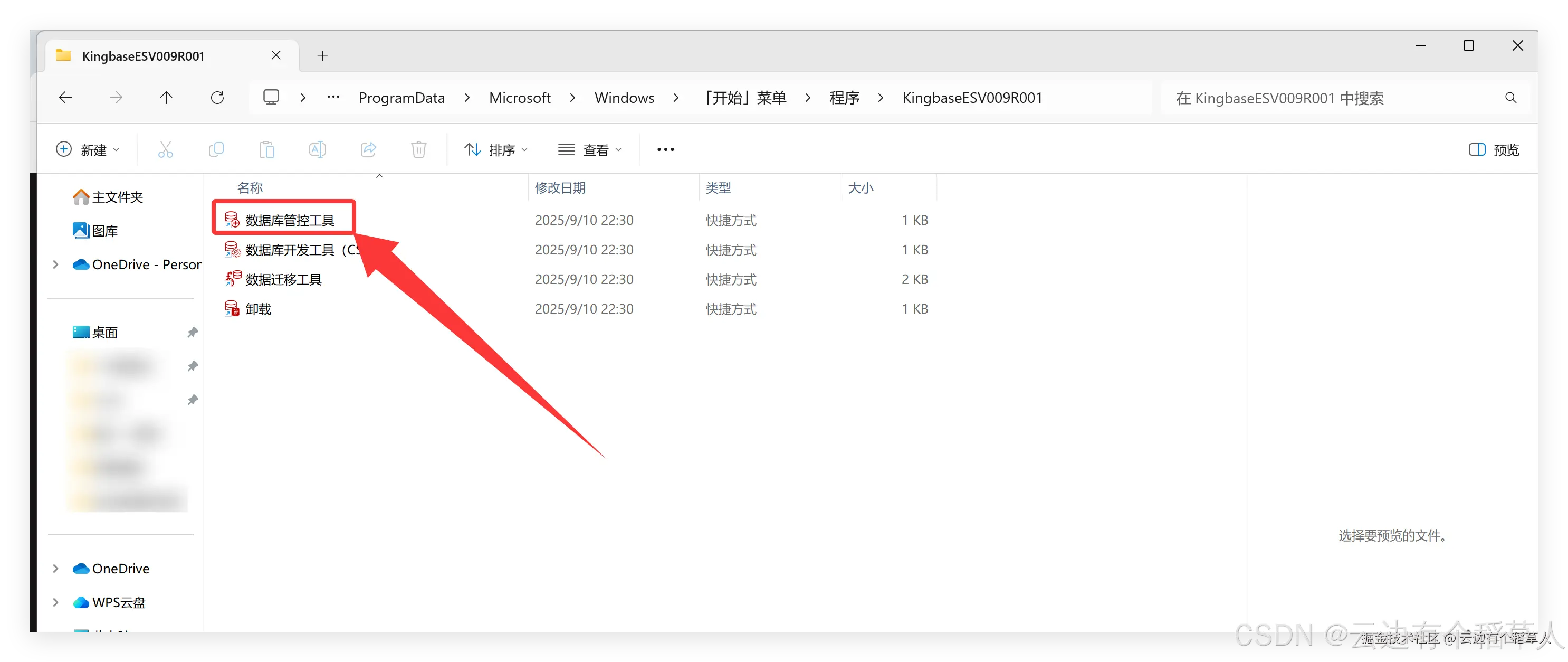
Task: Open a new tab with the plus button
Action: click(322, 56)
